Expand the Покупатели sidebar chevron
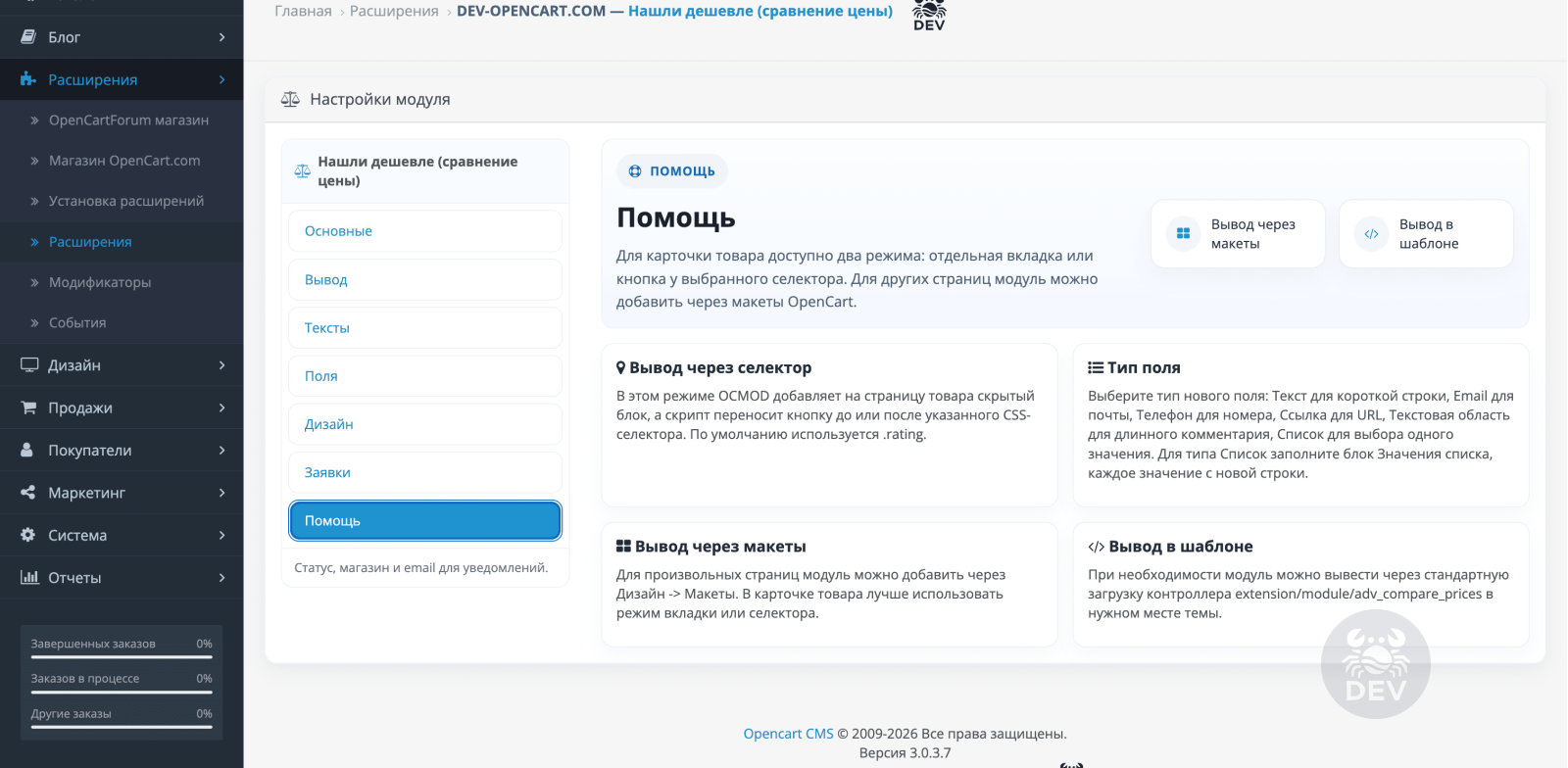The image size is (1568, 768). point(222,450)
